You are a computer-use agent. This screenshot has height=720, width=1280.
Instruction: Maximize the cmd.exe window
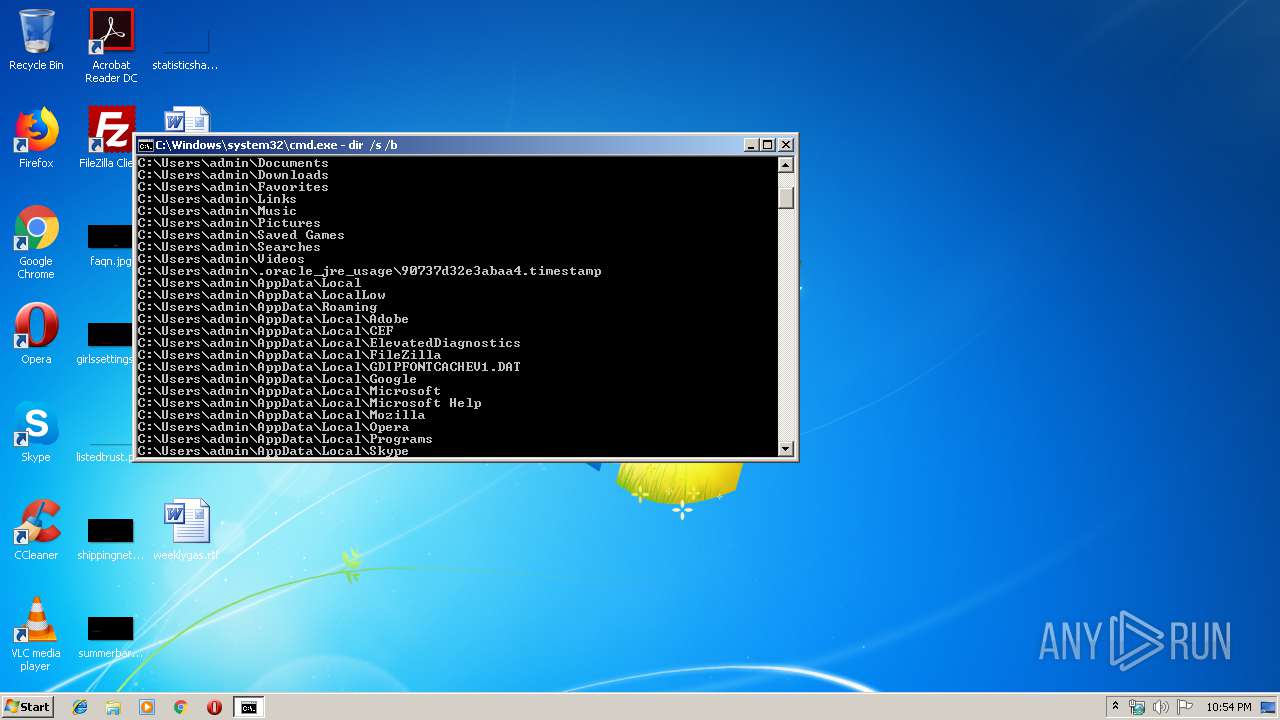point(768,145)
